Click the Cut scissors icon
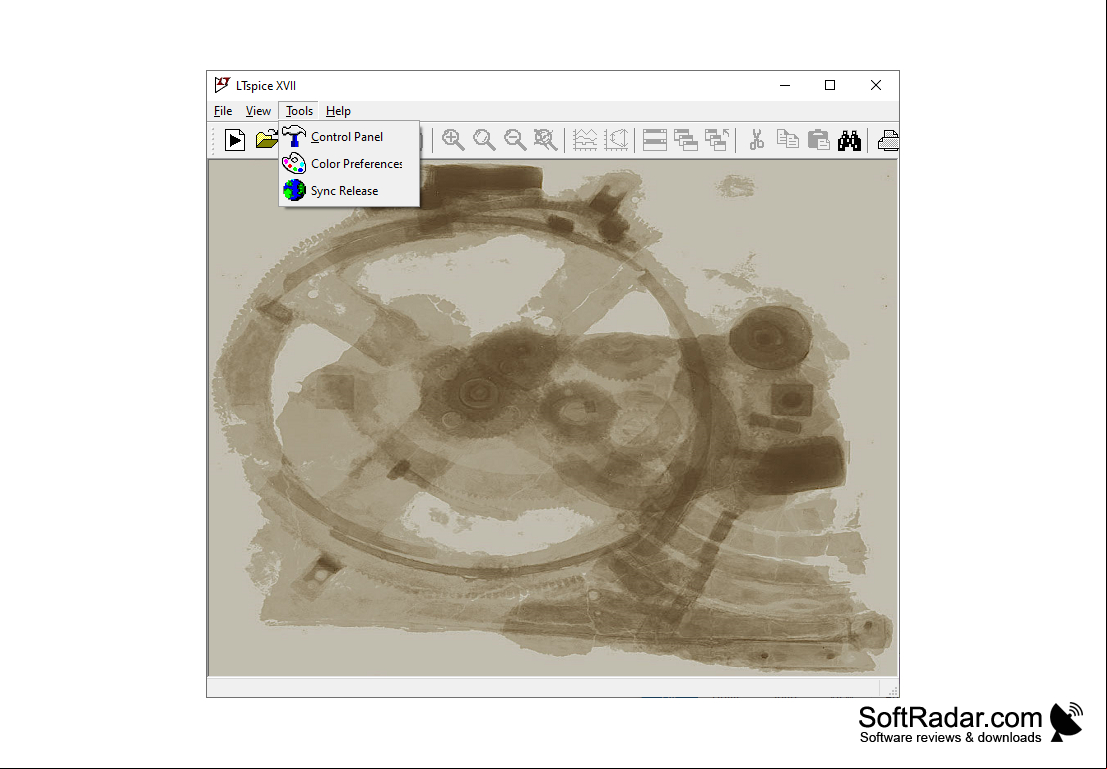 (x=757, y=140)
